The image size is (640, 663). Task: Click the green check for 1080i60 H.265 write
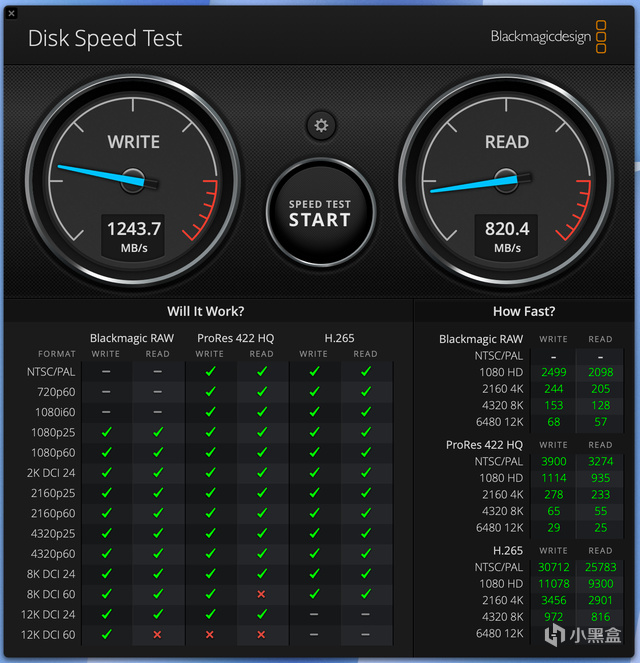314,411
